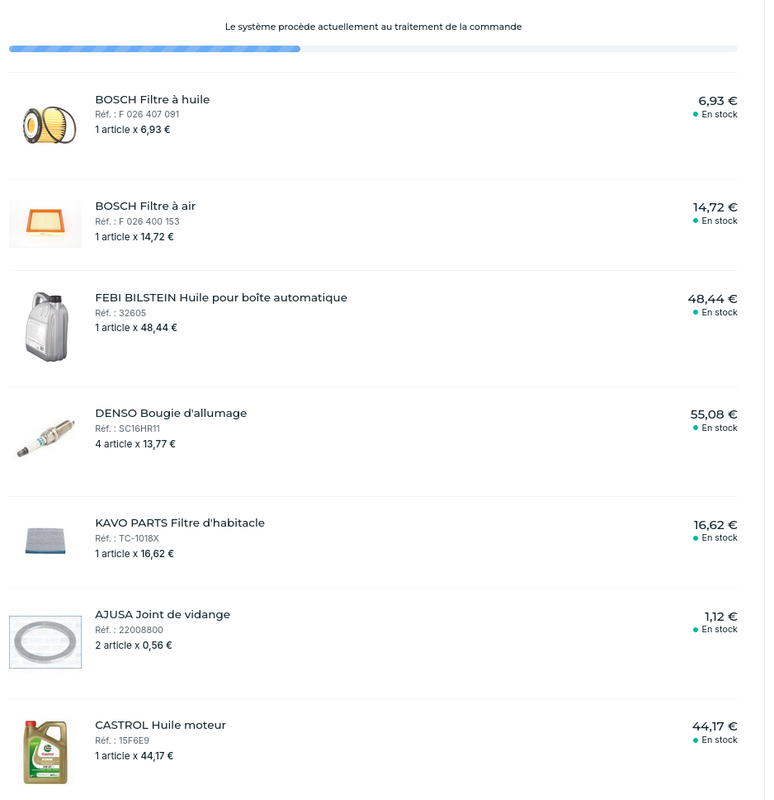The width and height of the screenshot is (774, 800).
Task: Click the AJUSA drain gasket image
Action: click(45, 641)
